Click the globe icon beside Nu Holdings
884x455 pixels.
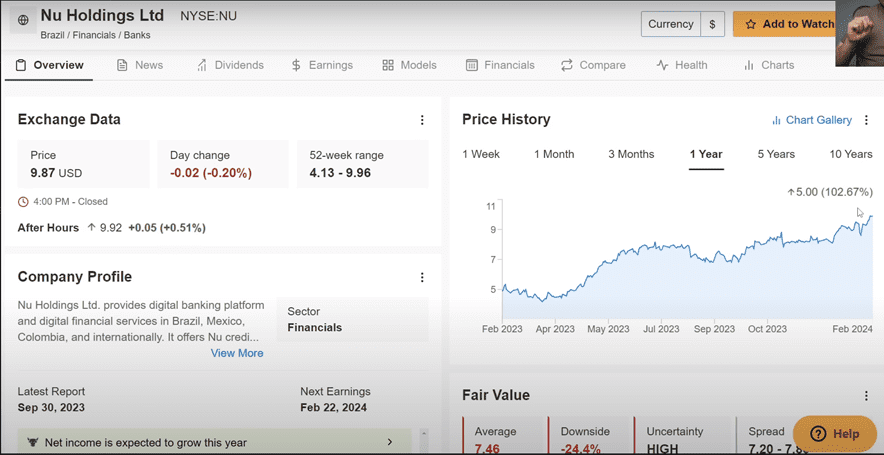[24, 20]
